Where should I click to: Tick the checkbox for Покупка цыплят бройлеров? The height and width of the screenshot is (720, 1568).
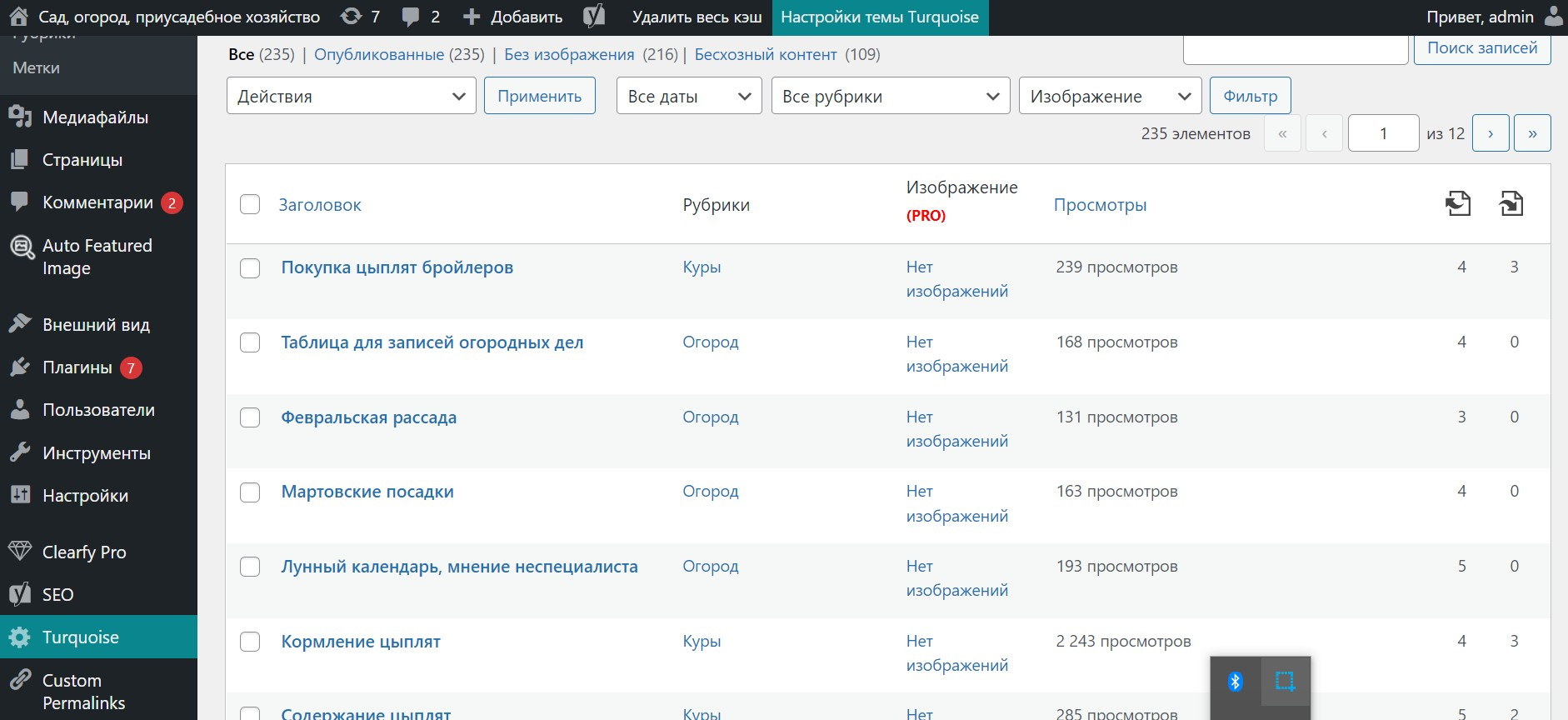(250, 268)
